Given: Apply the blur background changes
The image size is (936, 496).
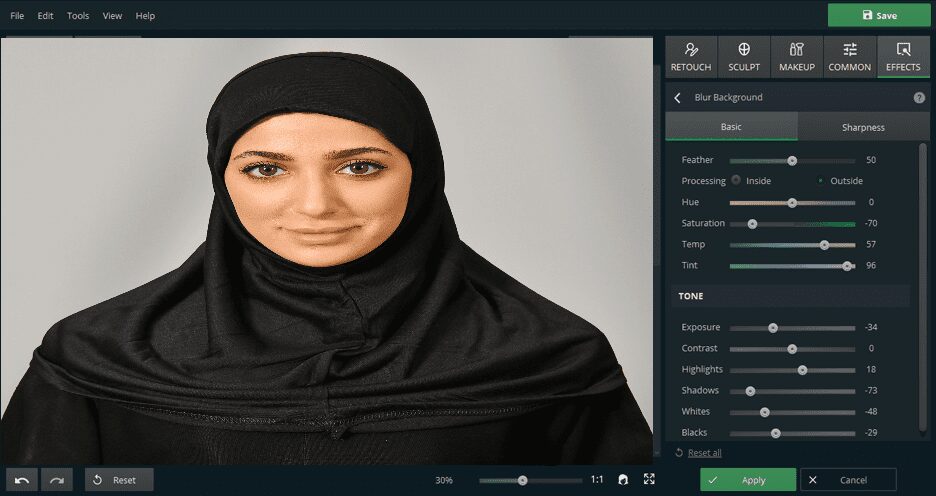Looking at the screenshot, I should click(748, 480).
